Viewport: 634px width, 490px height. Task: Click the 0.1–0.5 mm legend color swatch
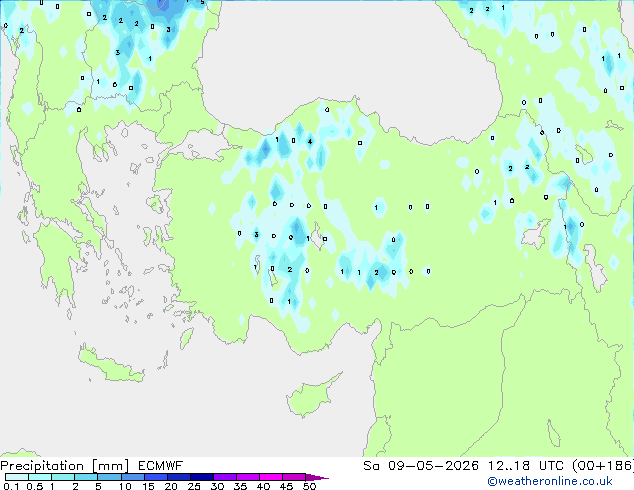point(17,477)
